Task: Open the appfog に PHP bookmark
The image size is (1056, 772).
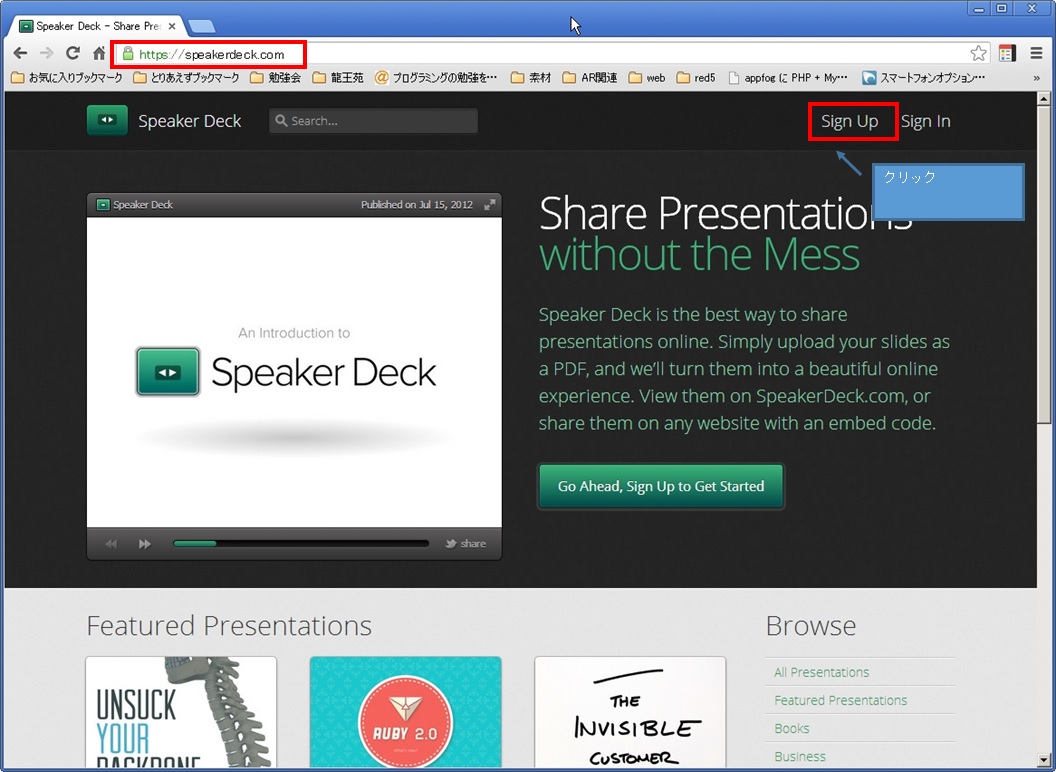Action: pos(789,77)
